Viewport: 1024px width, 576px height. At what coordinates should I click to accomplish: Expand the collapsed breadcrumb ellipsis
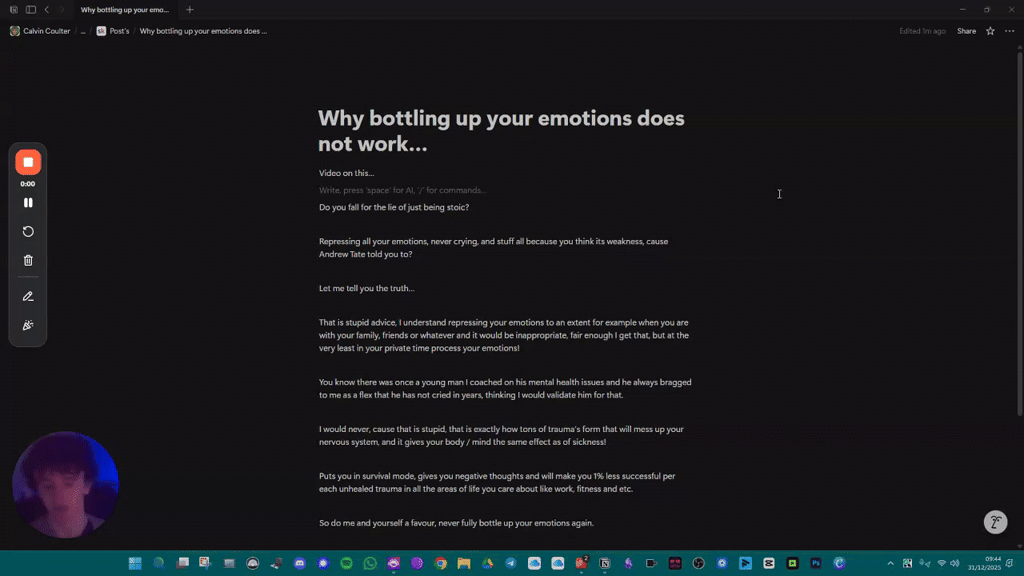(x=84, y=31)
